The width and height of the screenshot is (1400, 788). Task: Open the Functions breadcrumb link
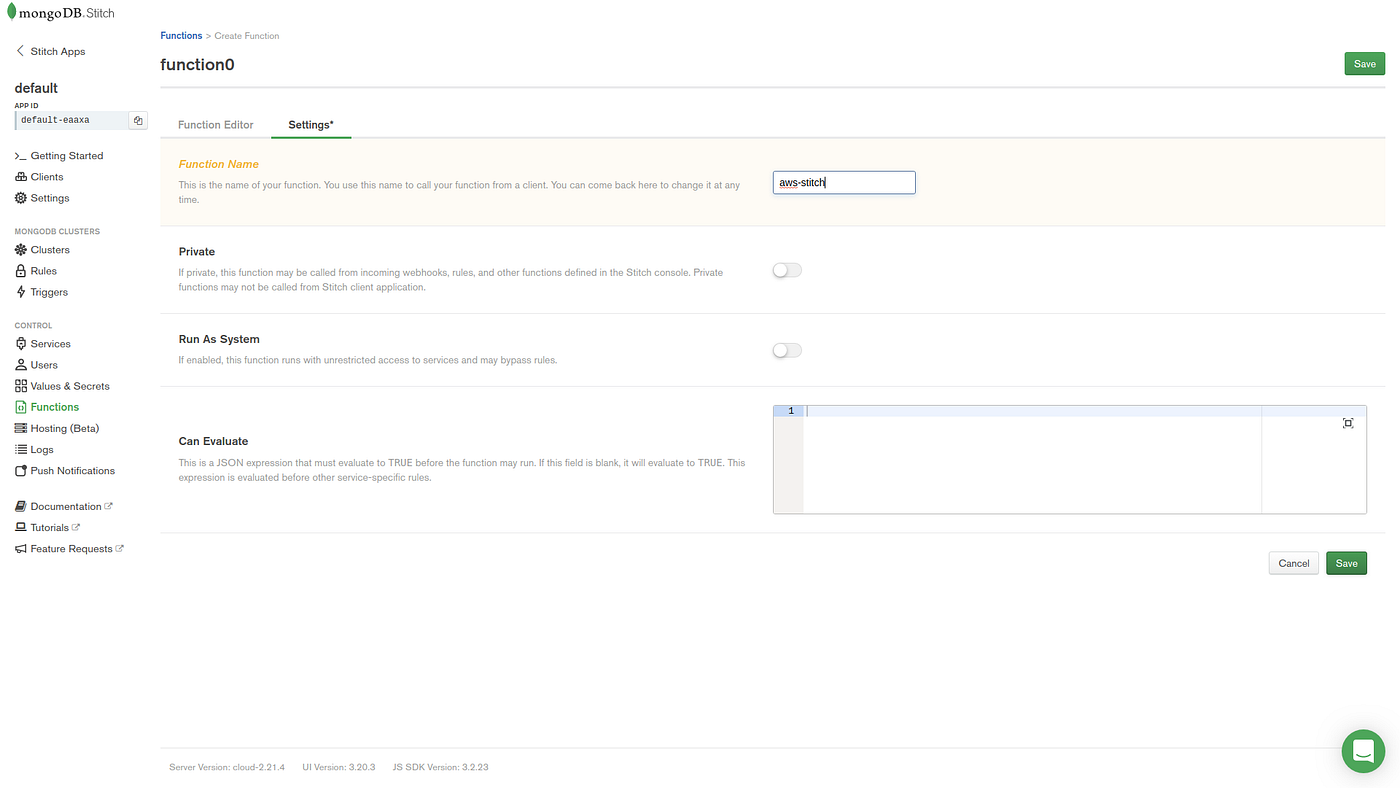181,33
